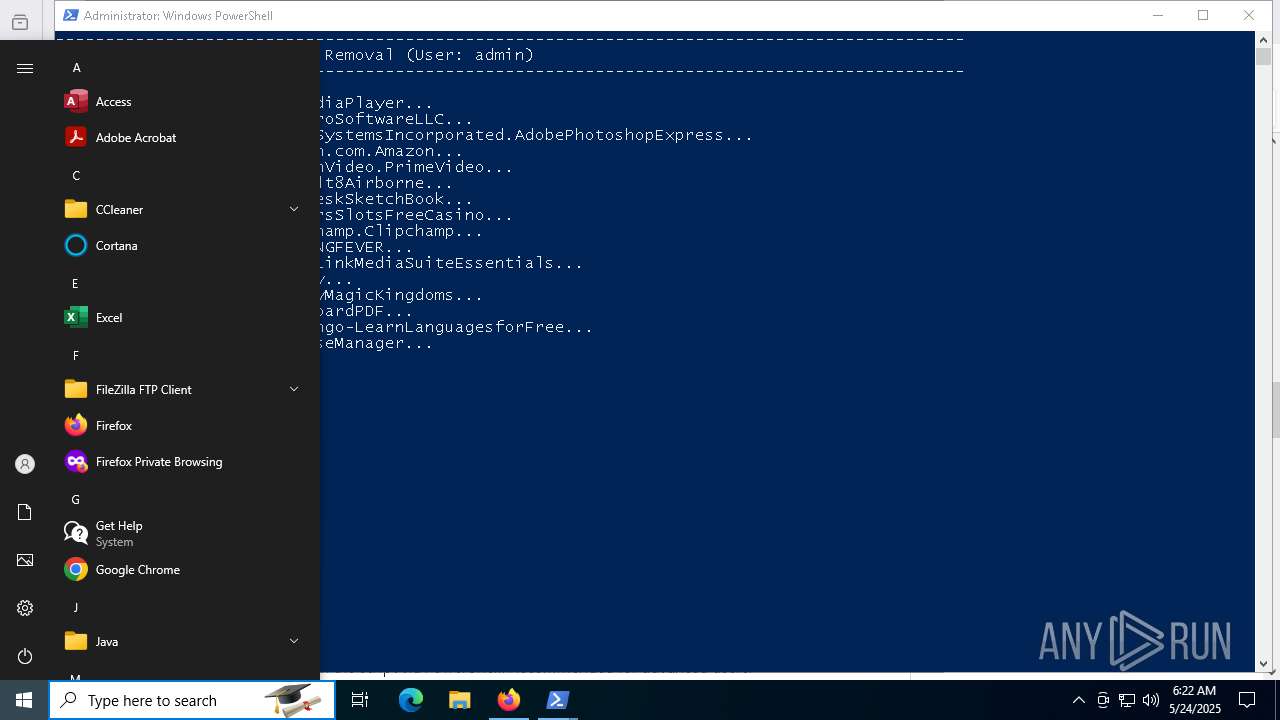Click 'LinkMediaSuiteEssentials...' output line
Viewport: 1280px width, 720px height.
(x=451, y=263)
